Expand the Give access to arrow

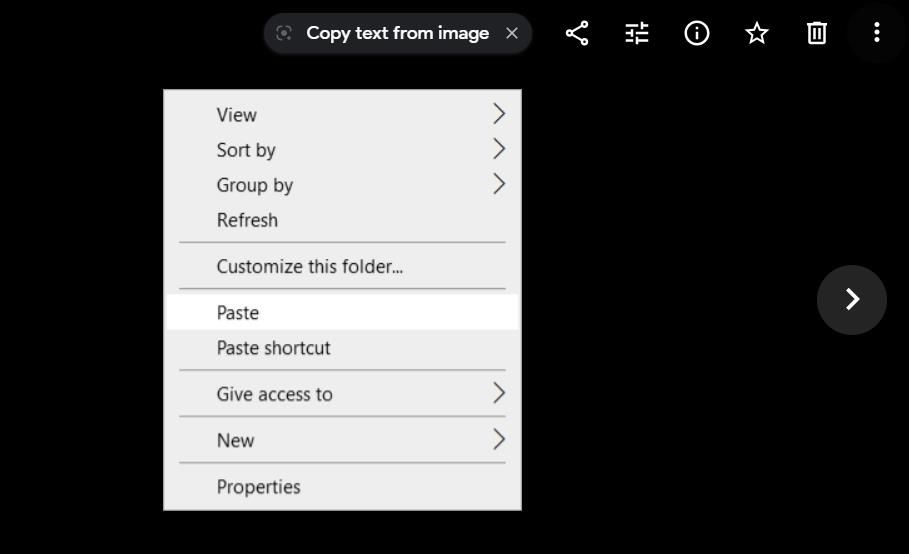click(x=499, y=394)
